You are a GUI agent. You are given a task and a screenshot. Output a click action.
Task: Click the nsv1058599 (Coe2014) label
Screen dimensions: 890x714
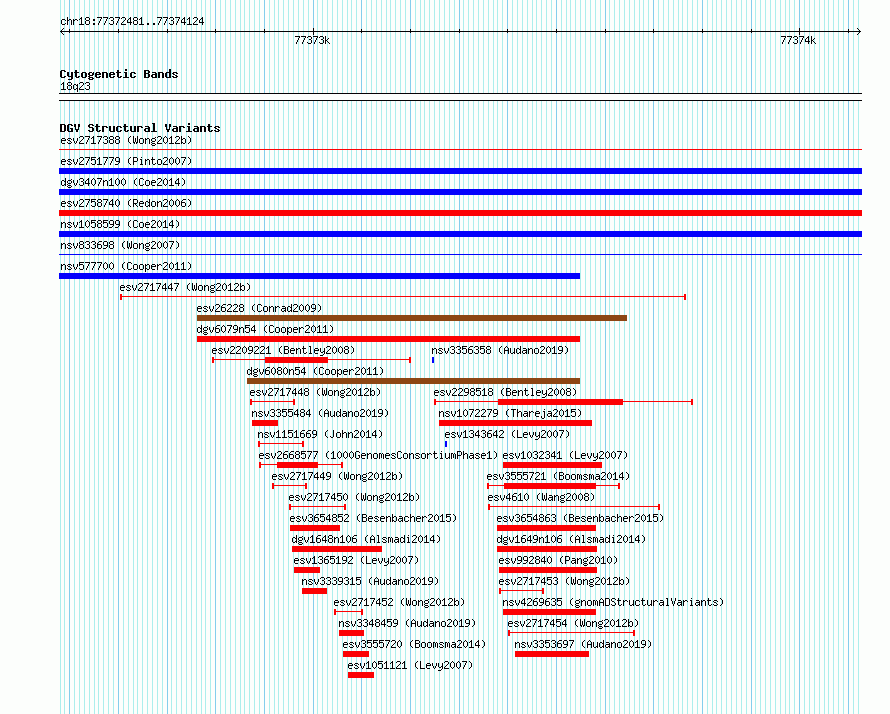(x=120, y=224)
